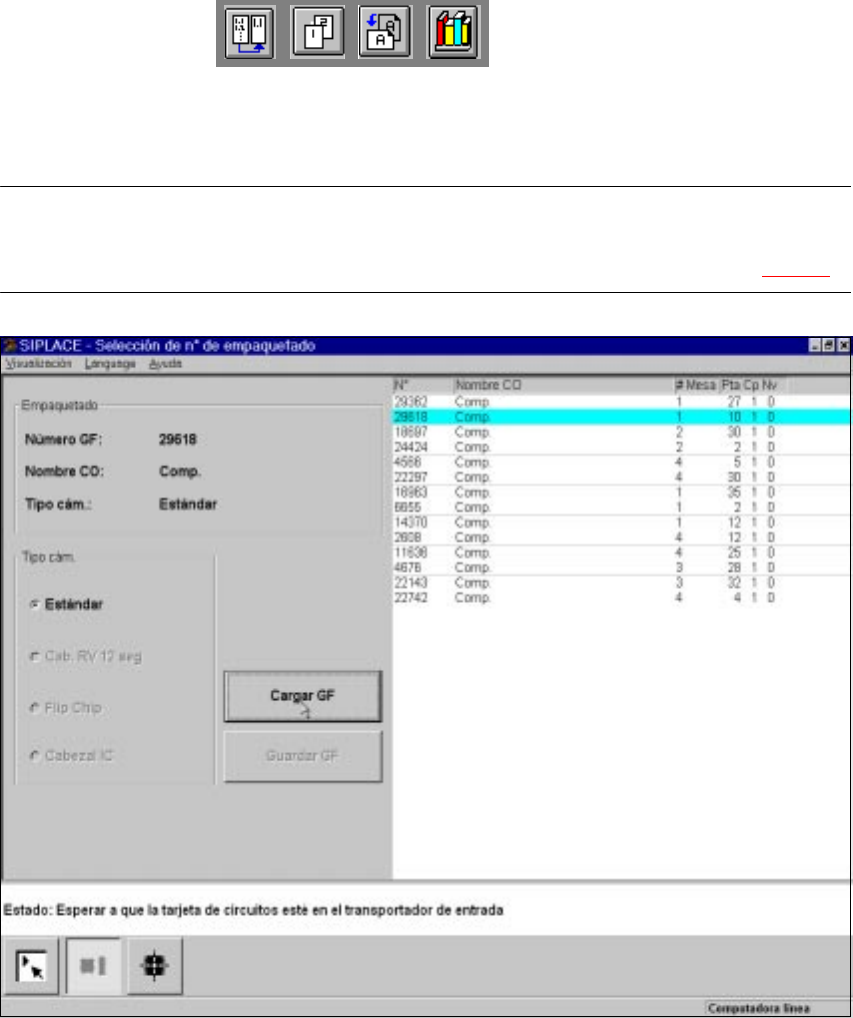Select list row 18963
This screenshot has width=853, height=1018.
[621, 493]
